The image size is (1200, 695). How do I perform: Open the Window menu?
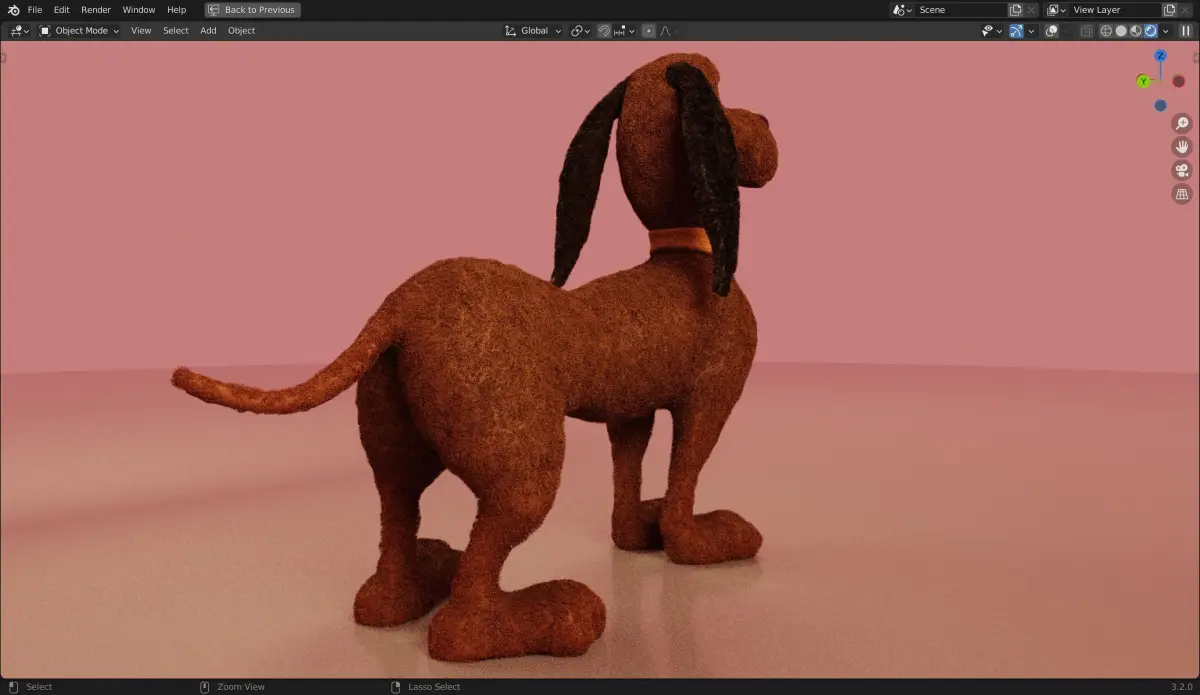click(139, 10)
